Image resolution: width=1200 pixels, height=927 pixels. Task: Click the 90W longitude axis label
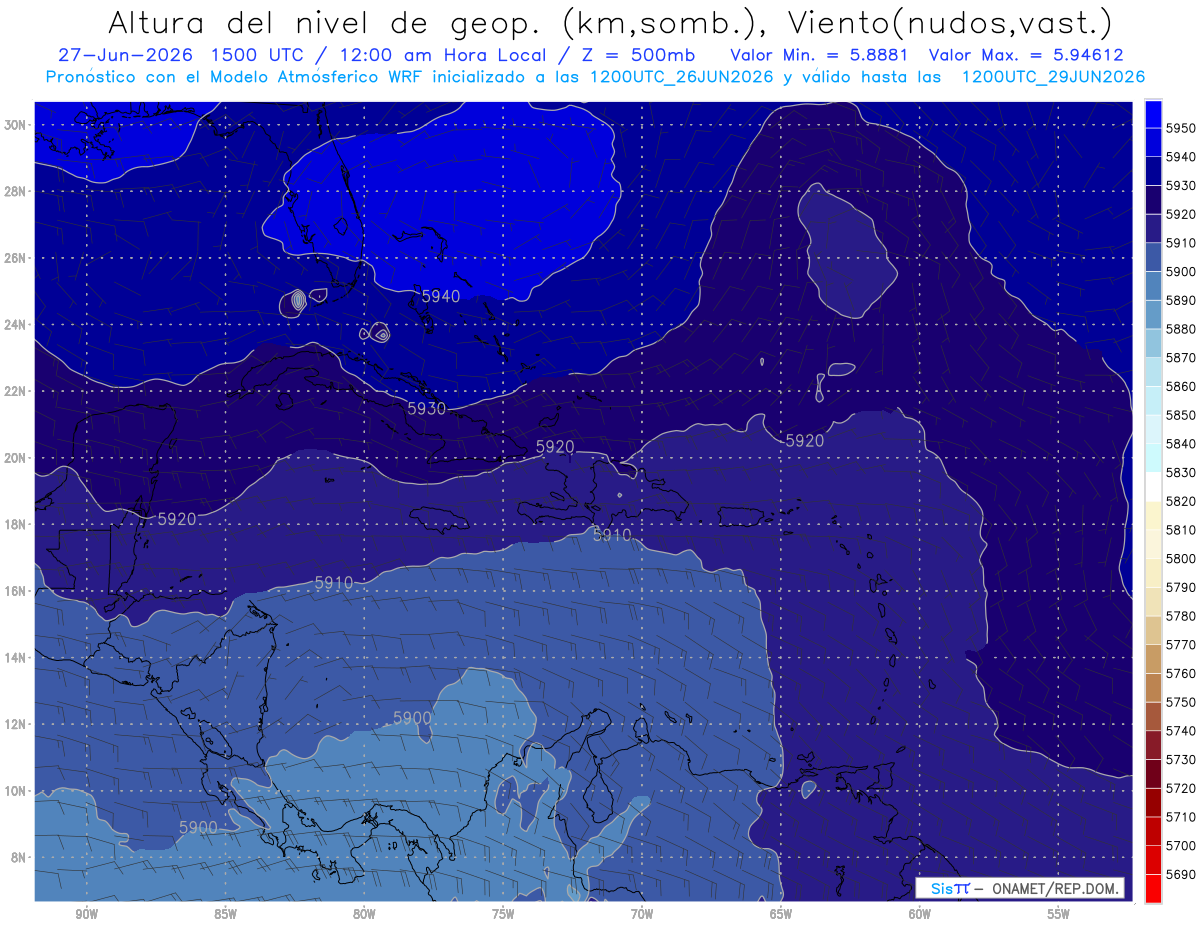[86, 914]
